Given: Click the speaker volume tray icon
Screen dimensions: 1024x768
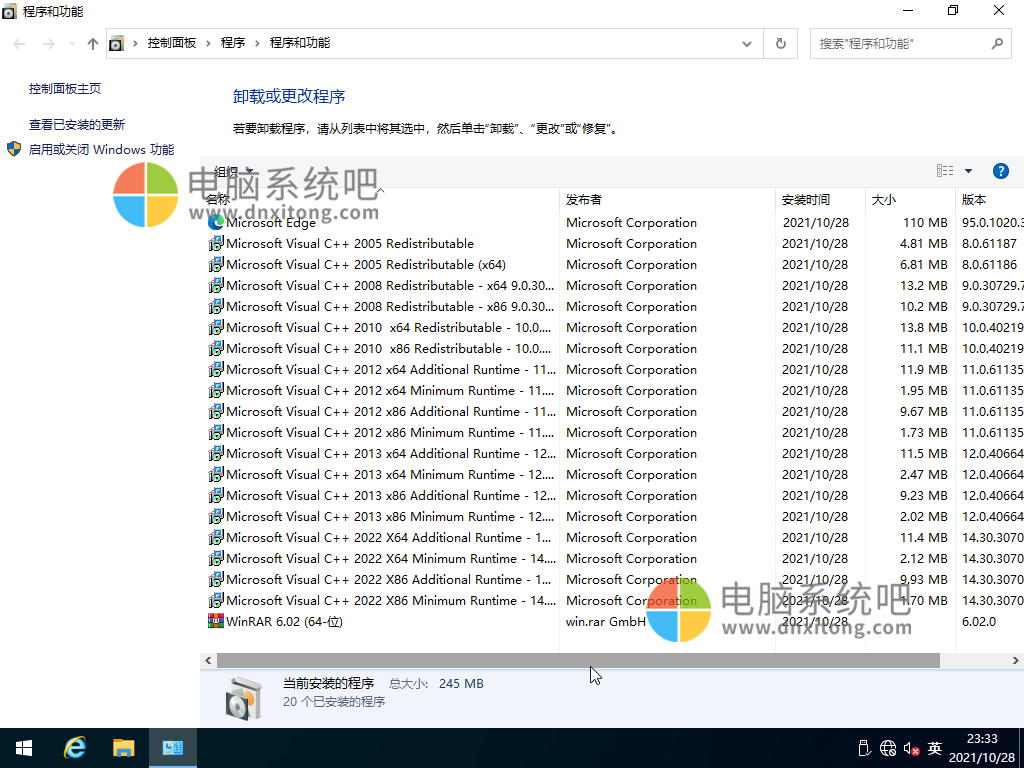Looking at the screenshot, I should tap(911, 748).
